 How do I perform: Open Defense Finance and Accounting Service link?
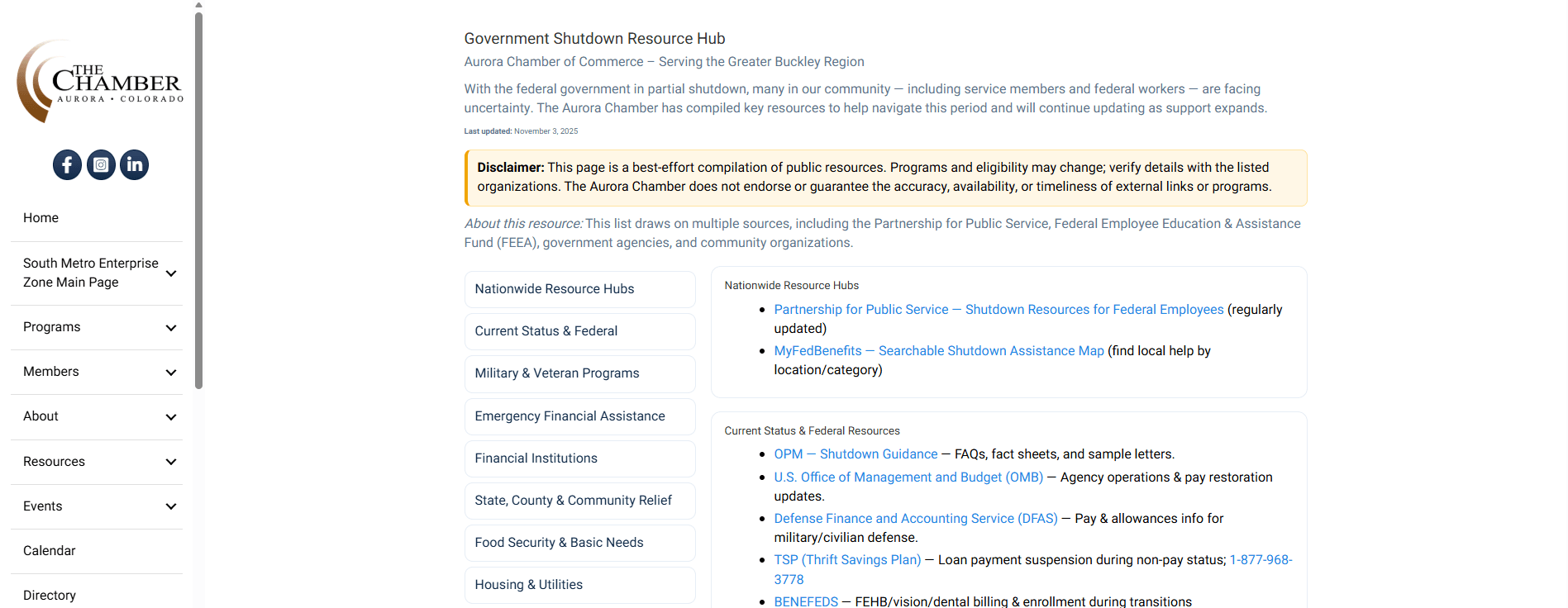(916, 519)
